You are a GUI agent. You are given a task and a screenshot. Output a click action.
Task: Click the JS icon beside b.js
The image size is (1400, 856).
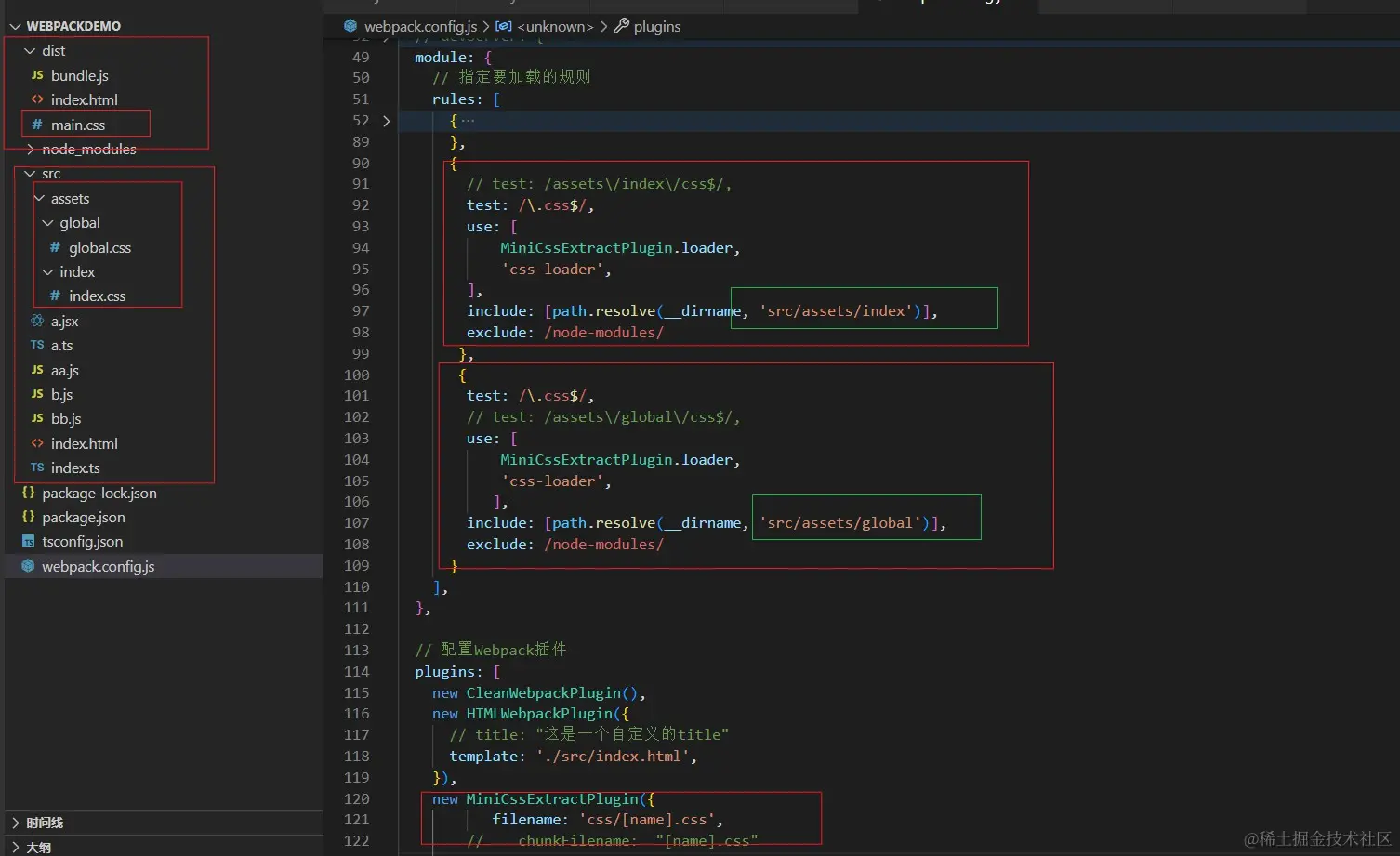click(37, 394)
